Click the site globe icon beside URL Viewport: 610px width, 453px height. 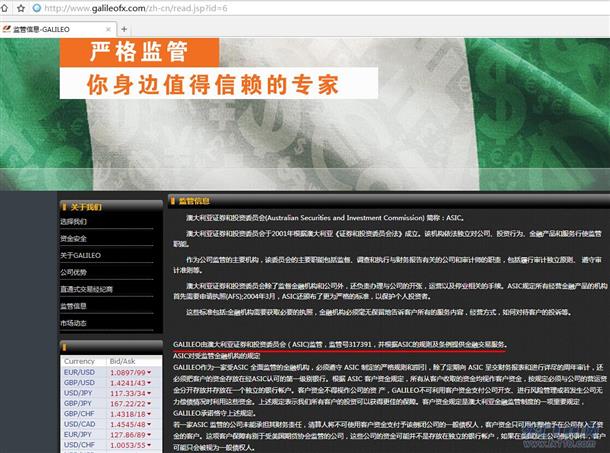pyautogui.click(x=37, y=8)
